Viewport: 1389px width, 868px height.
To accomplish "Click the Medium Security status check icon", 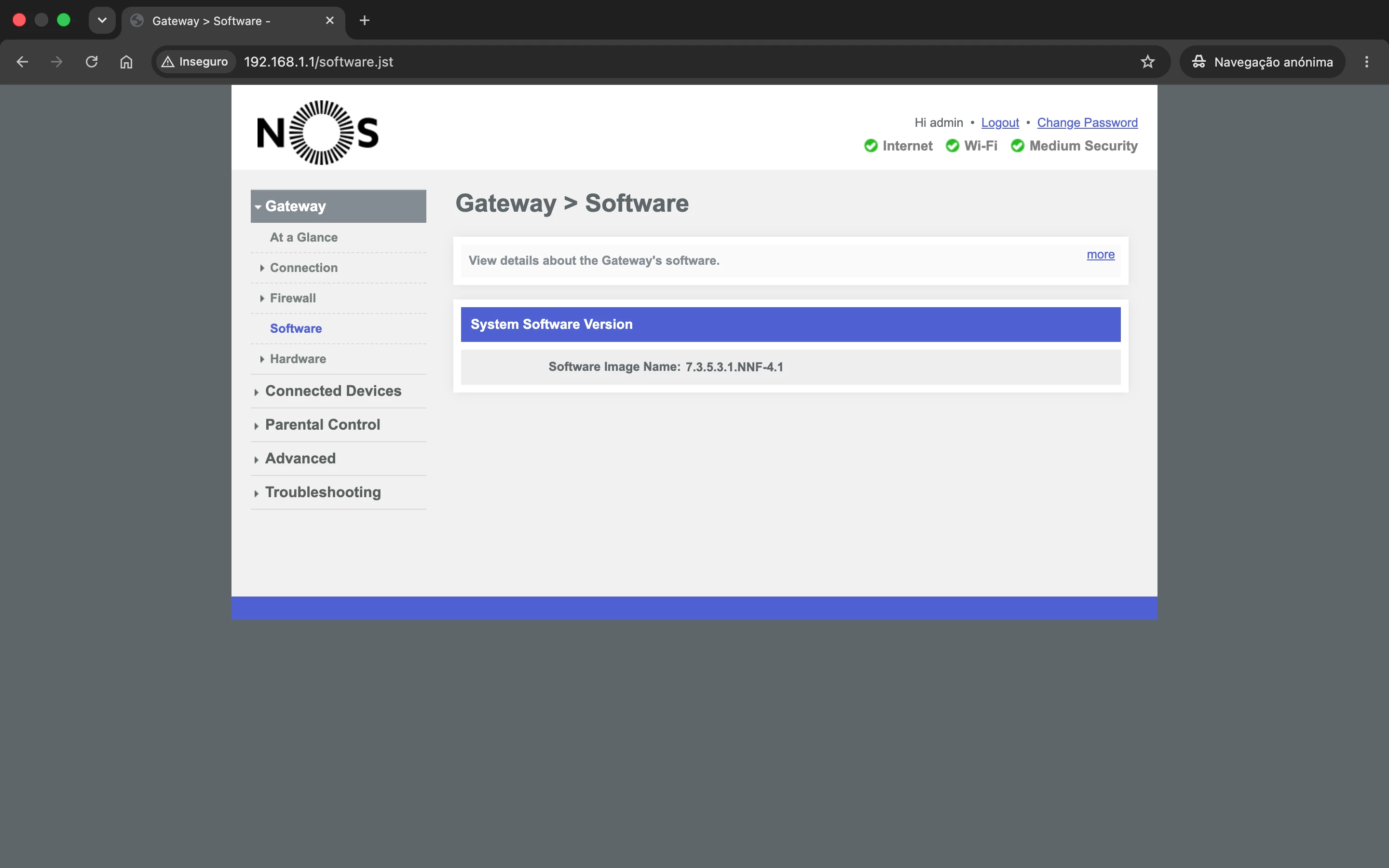I will click(1018, 146).
